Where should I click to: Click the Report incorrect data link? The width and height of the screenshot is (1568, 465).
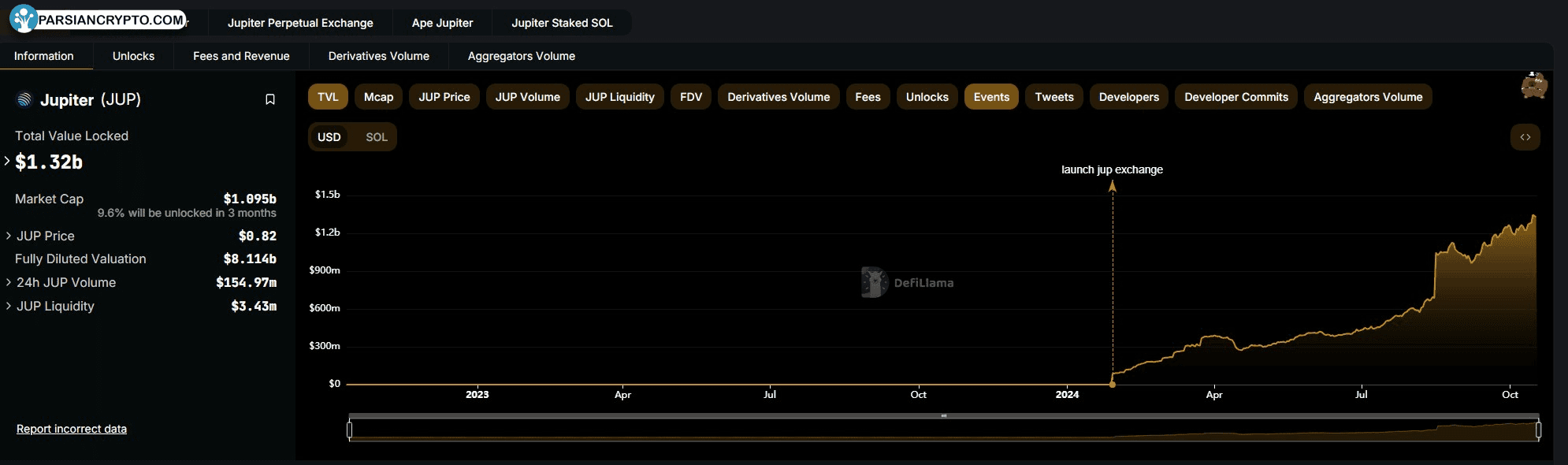(x=72, y=429)
